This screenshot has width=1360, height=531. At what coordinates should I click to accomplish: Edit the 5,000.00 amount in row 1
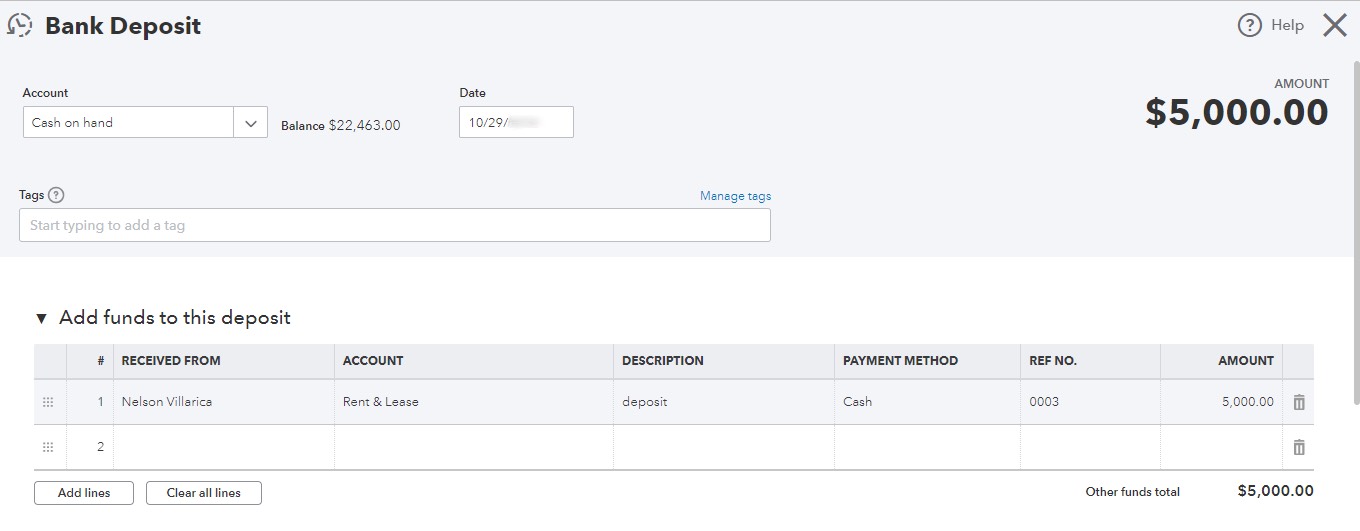[1220, 402]
